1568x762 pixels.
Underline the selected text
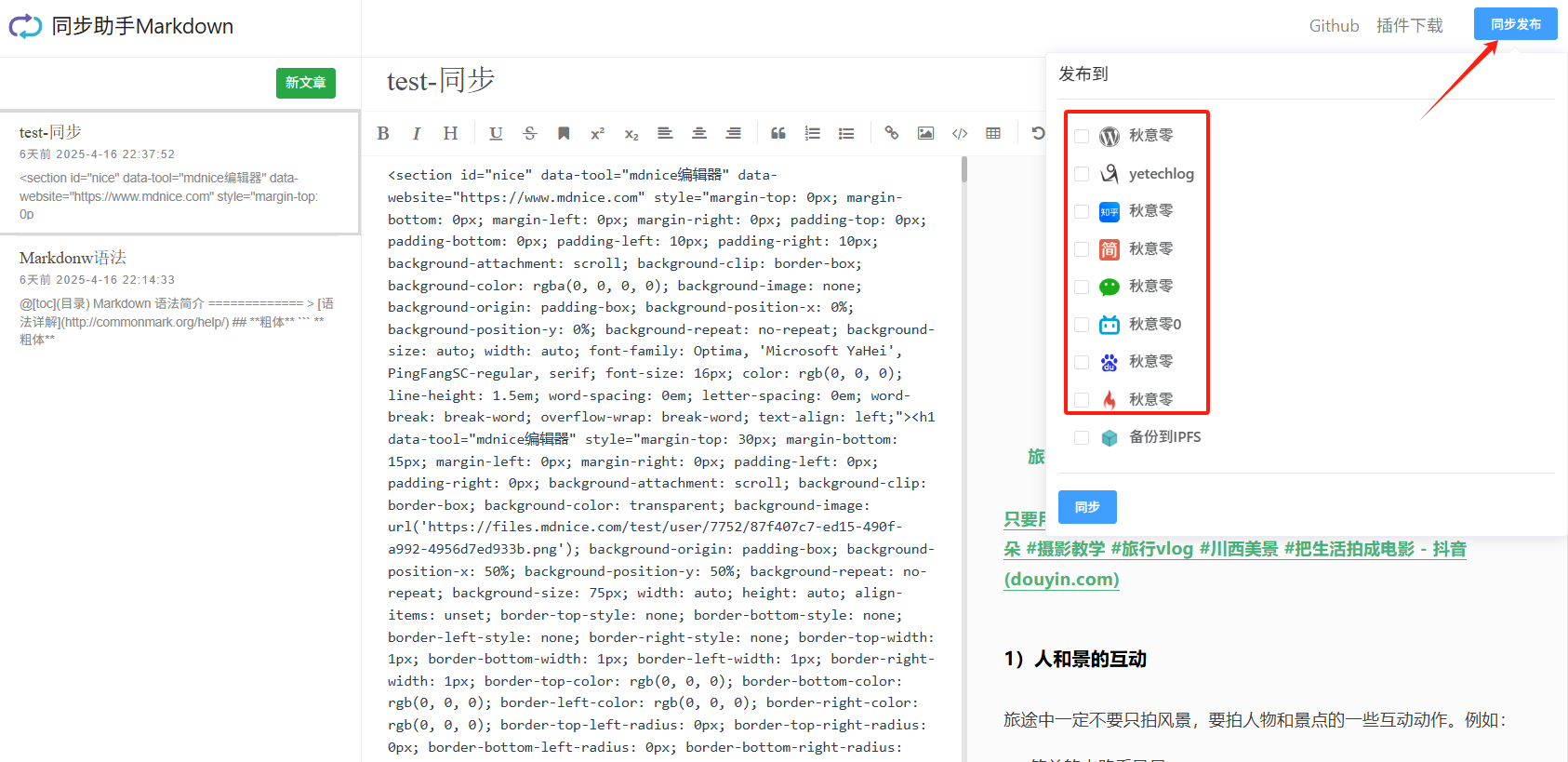pyautogui.click(x=496, y=133)
